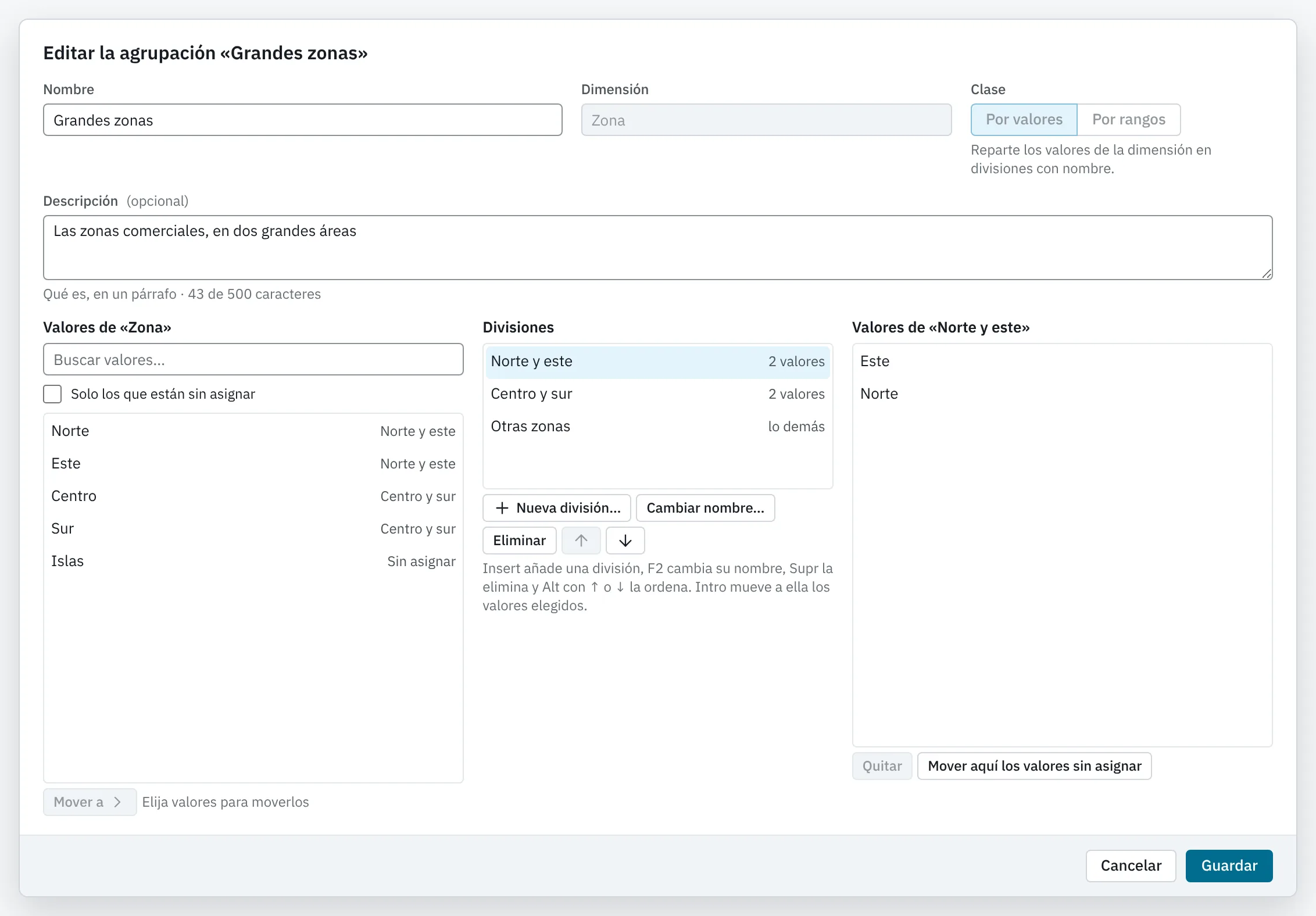
Task: Focus the Nombre input field
Action: (302, 120)
